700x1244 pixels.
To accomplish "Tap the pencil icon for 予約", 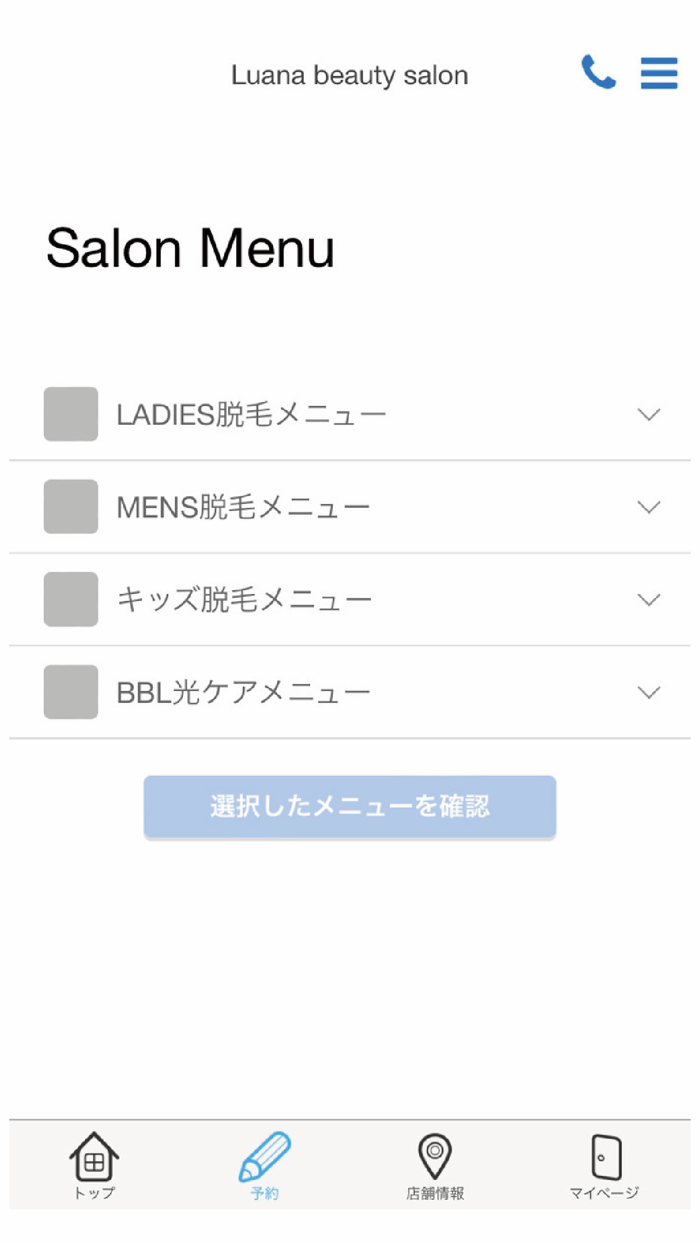I will coord(265,1157).
